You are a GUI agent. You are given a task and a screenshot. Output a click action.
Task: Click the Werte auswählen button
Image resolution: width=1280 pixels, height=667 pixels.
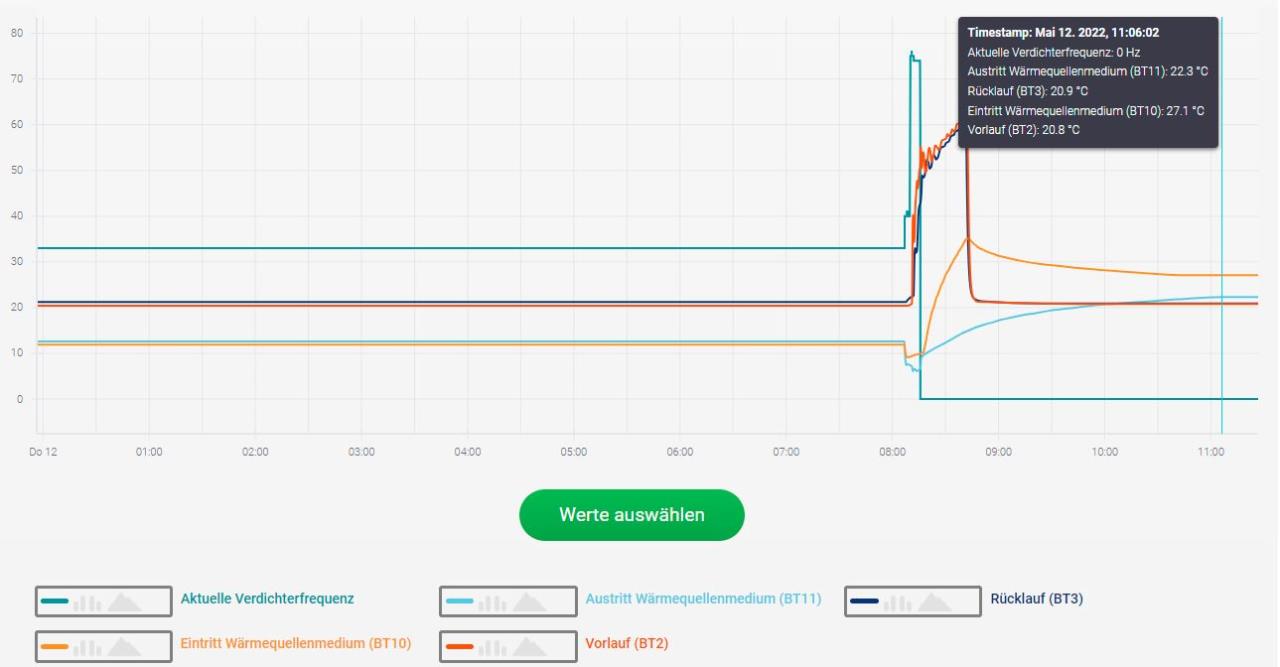(x=632, y=515)
